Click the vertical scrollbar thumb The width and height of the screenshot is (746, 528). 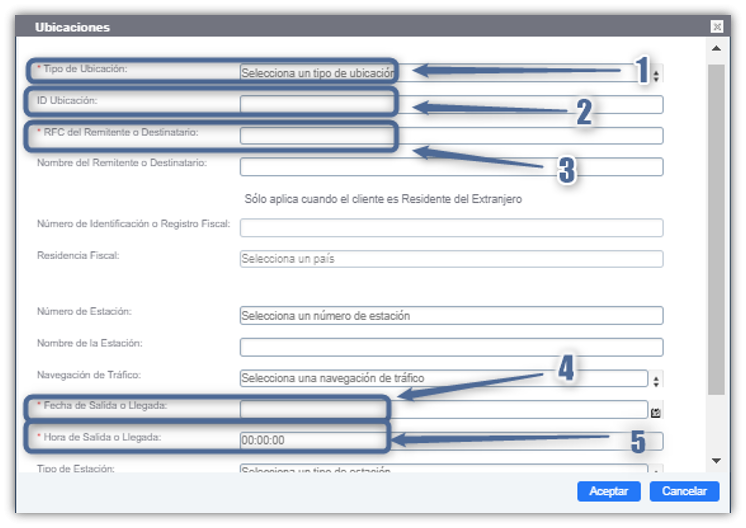(x=716, y=229)
